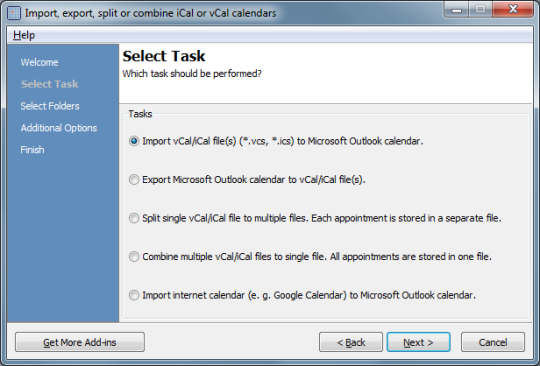Minimize the wizard window
Screen dimensions: 540x366
(x=457, y=9)
